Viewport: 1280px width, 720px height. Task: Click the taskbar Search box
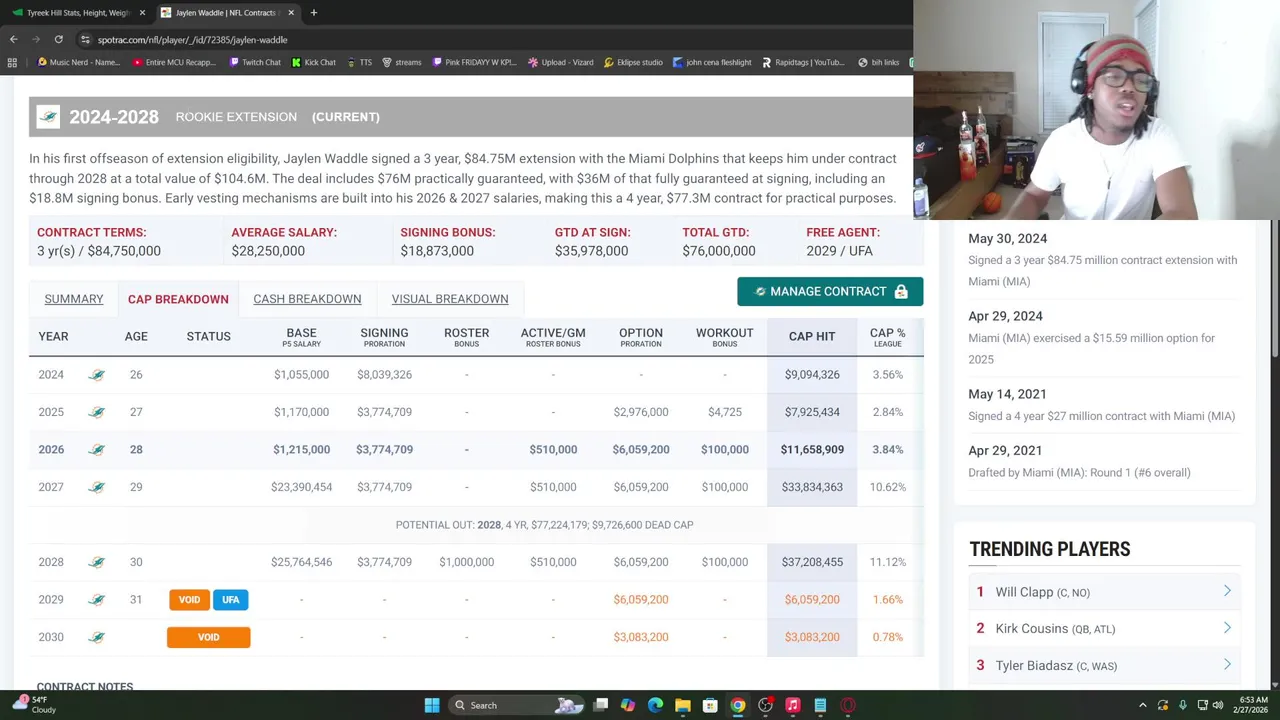click(516, 705)
